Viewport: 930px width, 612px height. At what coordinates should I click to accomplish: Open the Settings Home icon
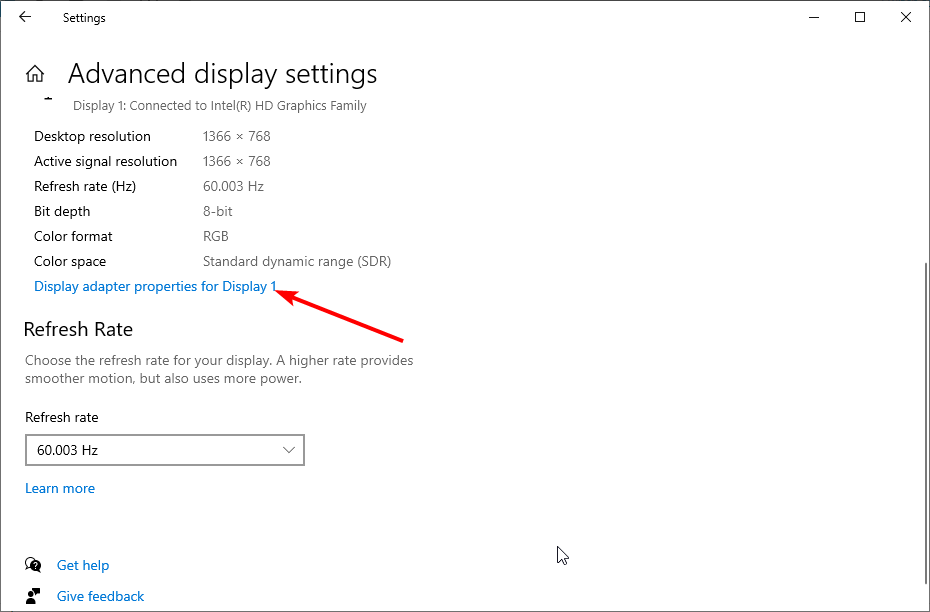(35, 74)
